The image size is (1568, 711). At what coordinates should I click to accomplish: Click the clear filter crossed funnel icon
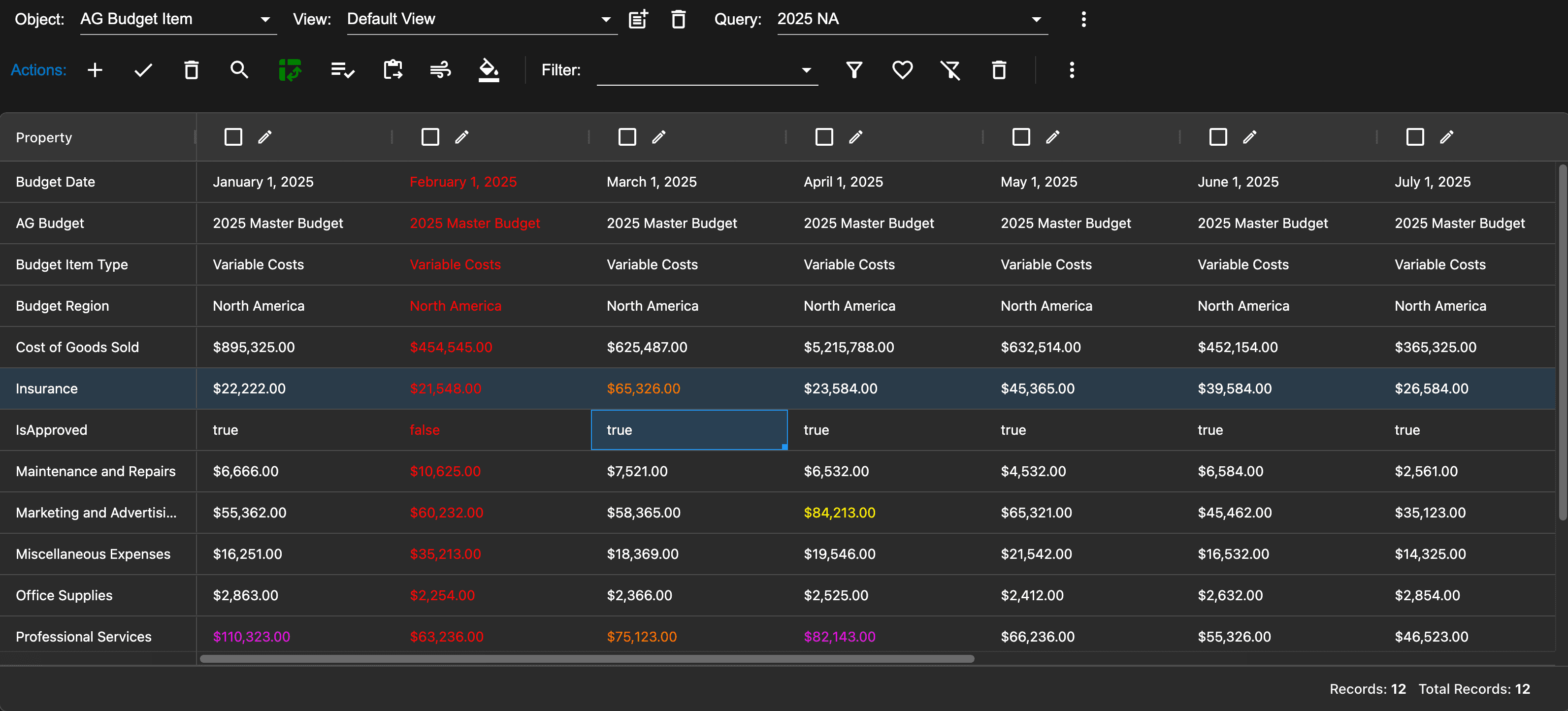(950, 70)
